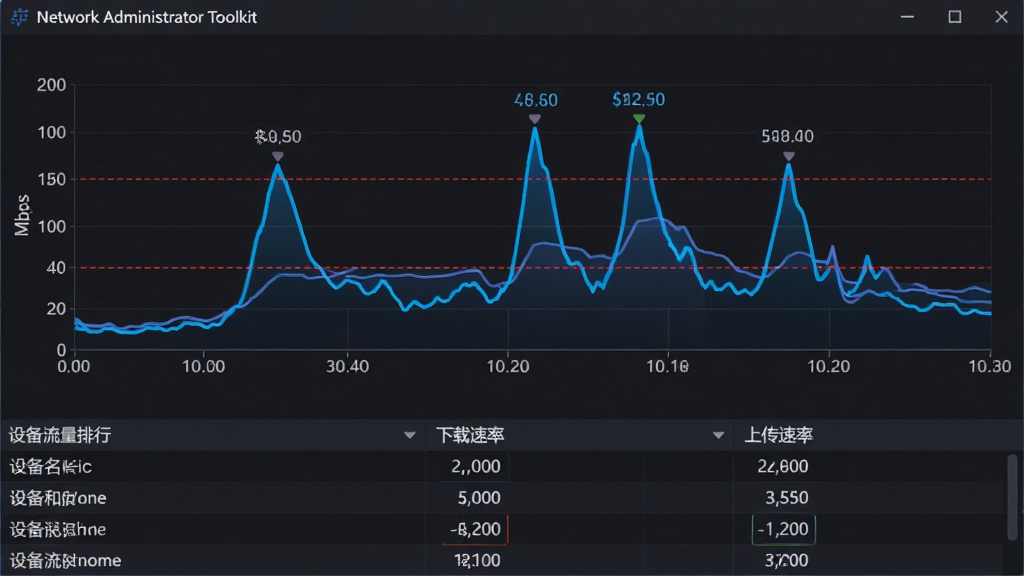Click the peak marker labeled 46.60

(535, 119)
